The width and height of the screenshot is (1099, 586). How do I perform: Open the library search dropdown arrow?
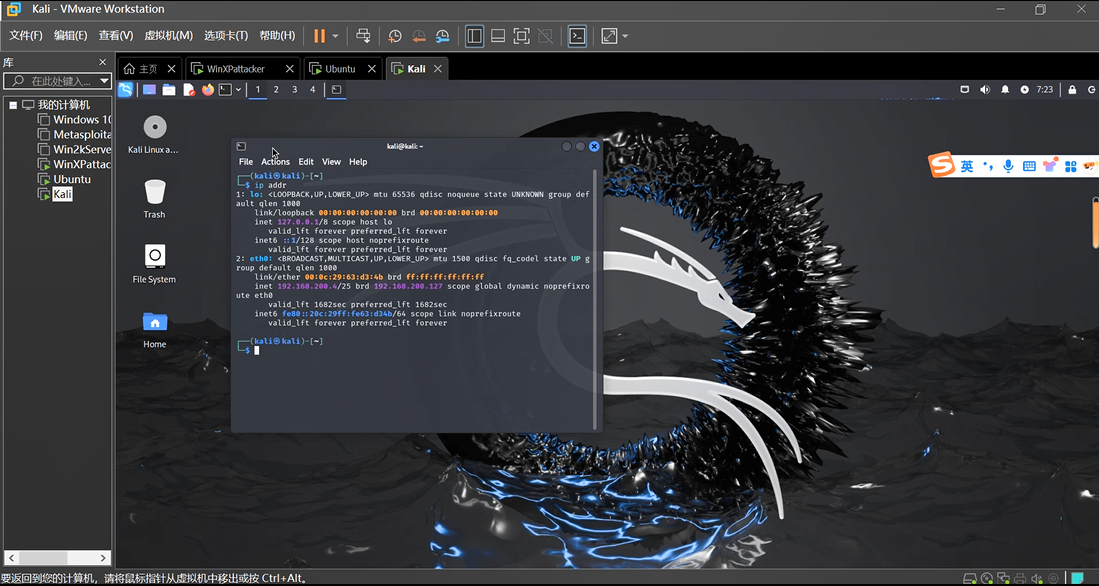104,81
